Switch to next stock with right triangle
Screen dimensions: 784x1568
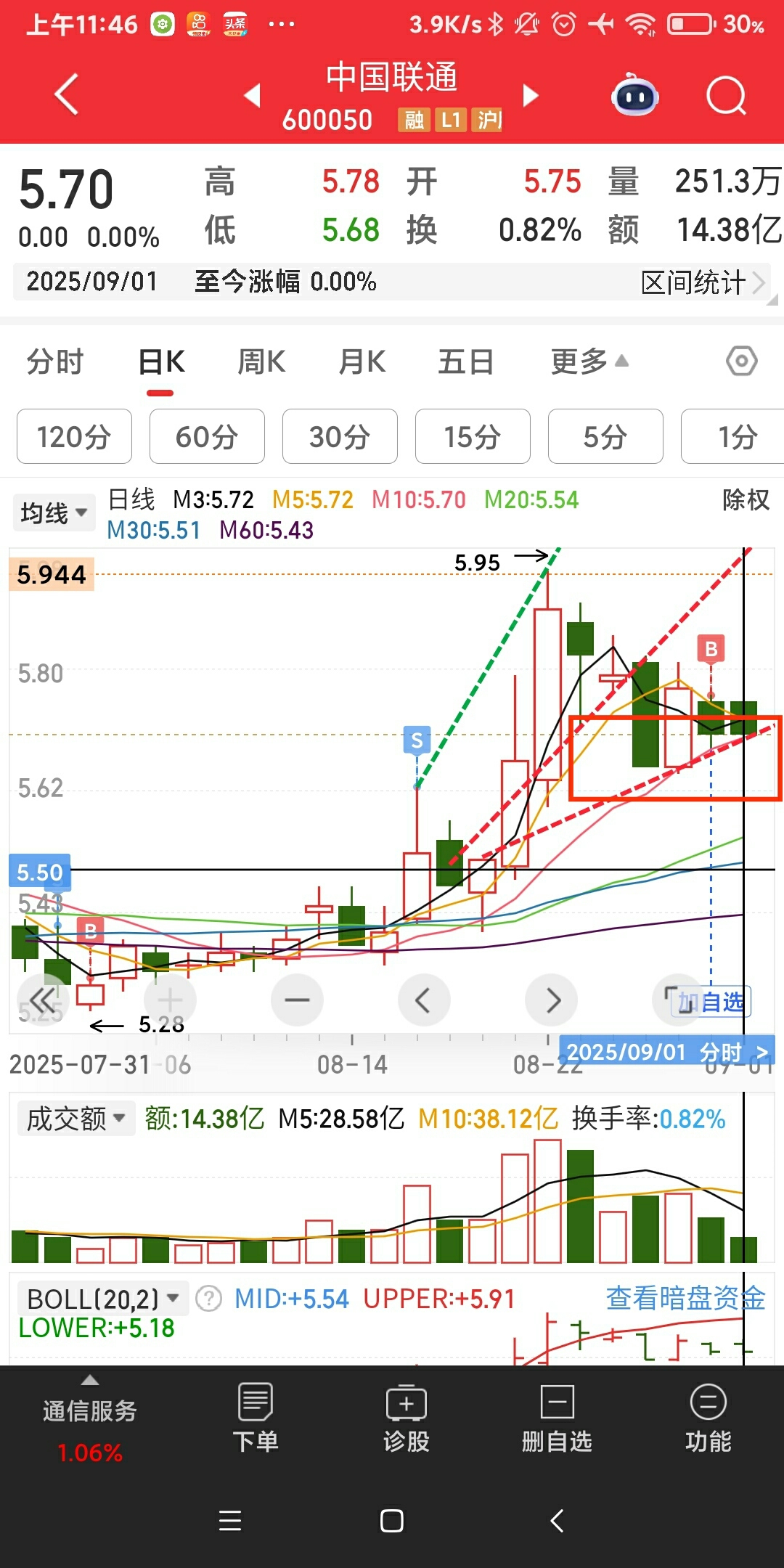tap(531, 95)
